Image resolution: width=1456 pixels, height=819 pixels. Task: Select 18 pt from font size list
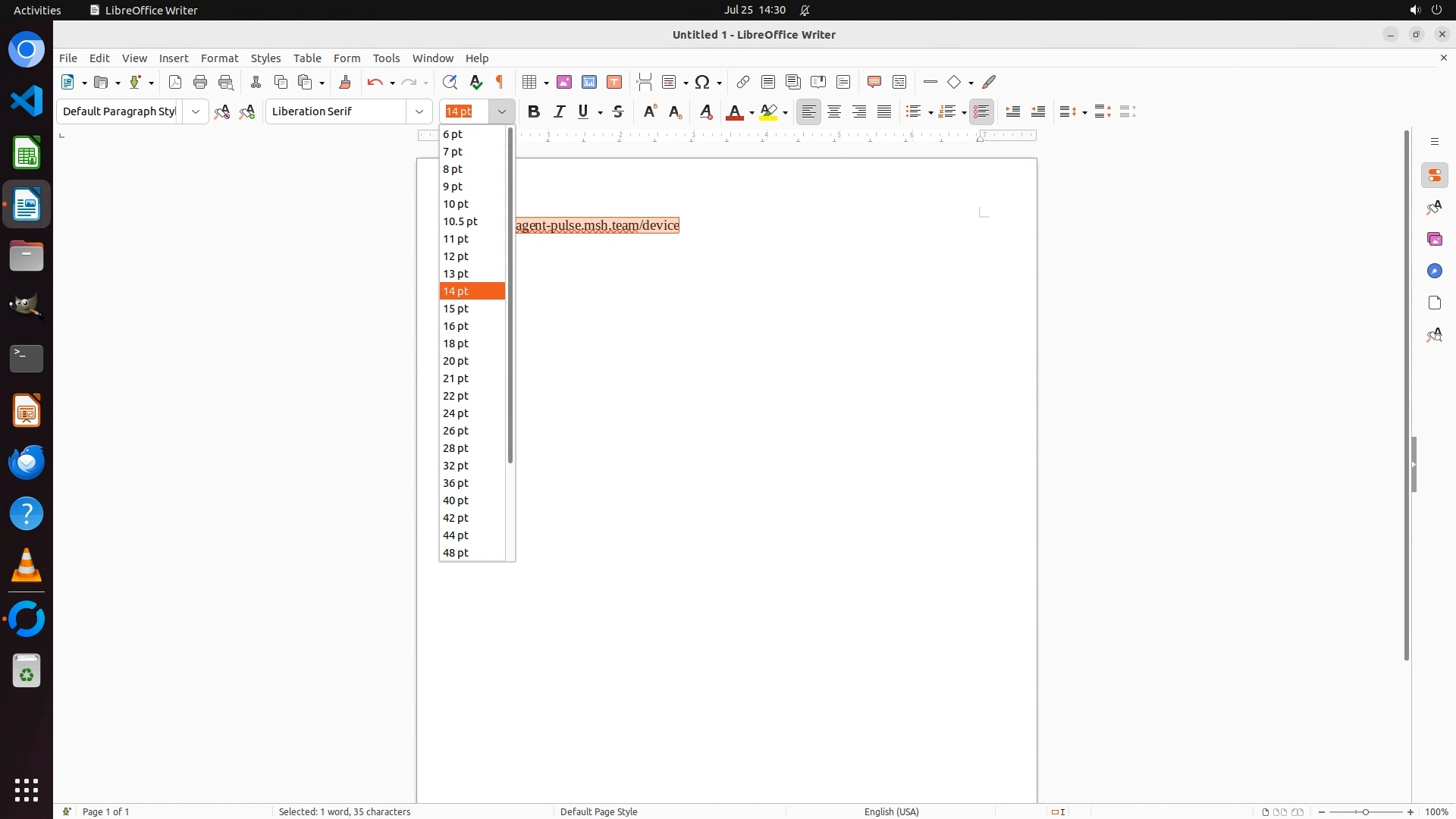tap(456, 344)
